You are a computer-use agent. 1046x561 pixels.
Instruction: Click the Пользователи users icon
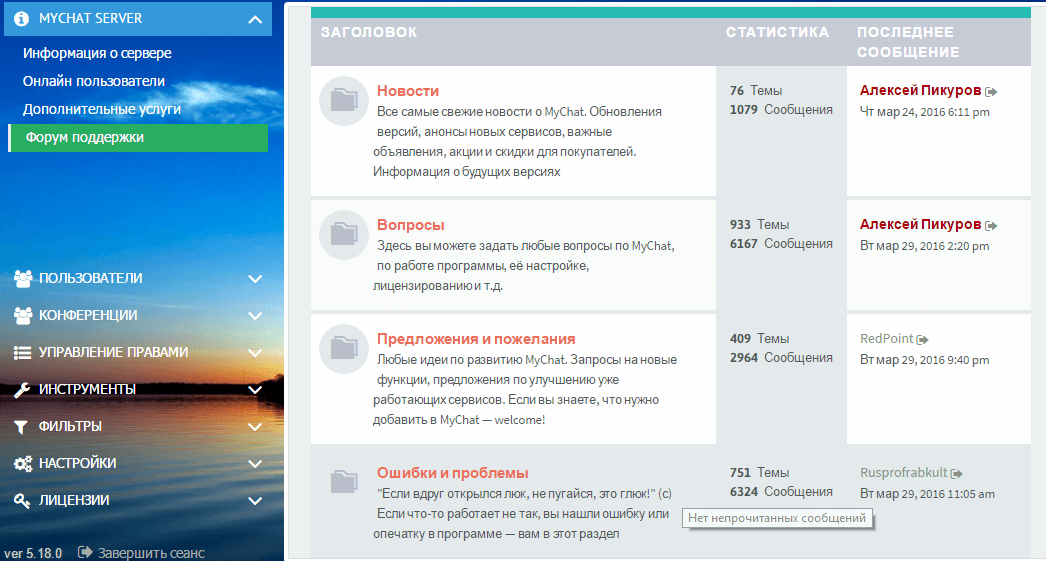(23, 279)
